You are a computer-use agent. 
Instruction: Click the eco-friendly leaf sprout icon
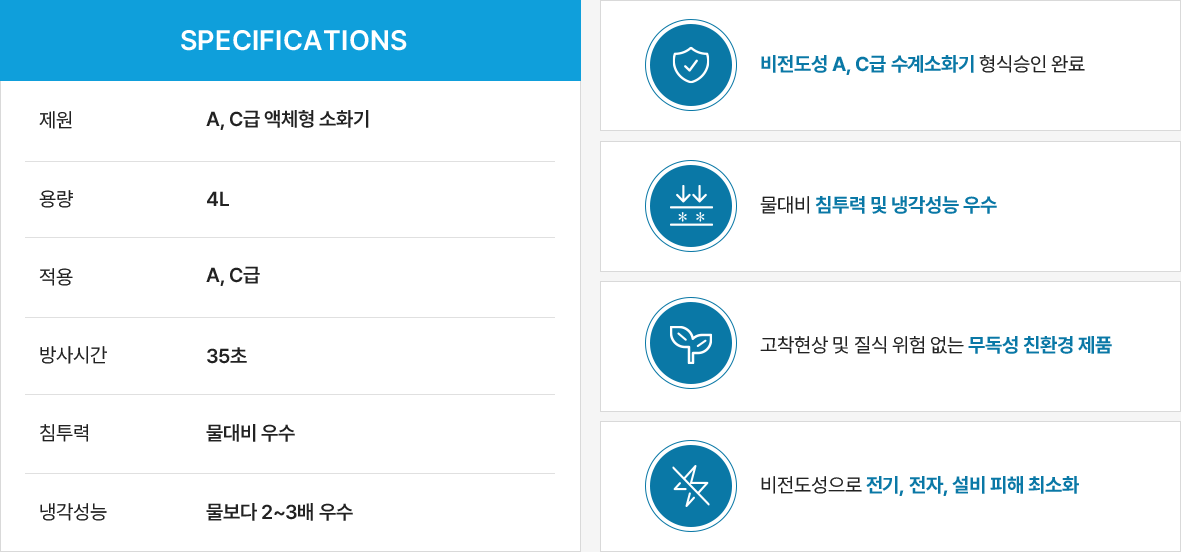[691, 343]
